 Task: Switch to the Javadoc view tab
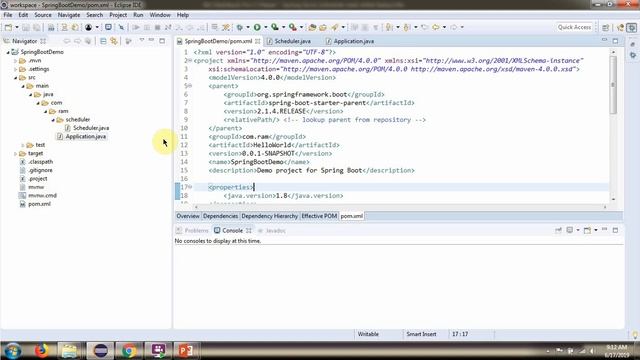point(272,231)
